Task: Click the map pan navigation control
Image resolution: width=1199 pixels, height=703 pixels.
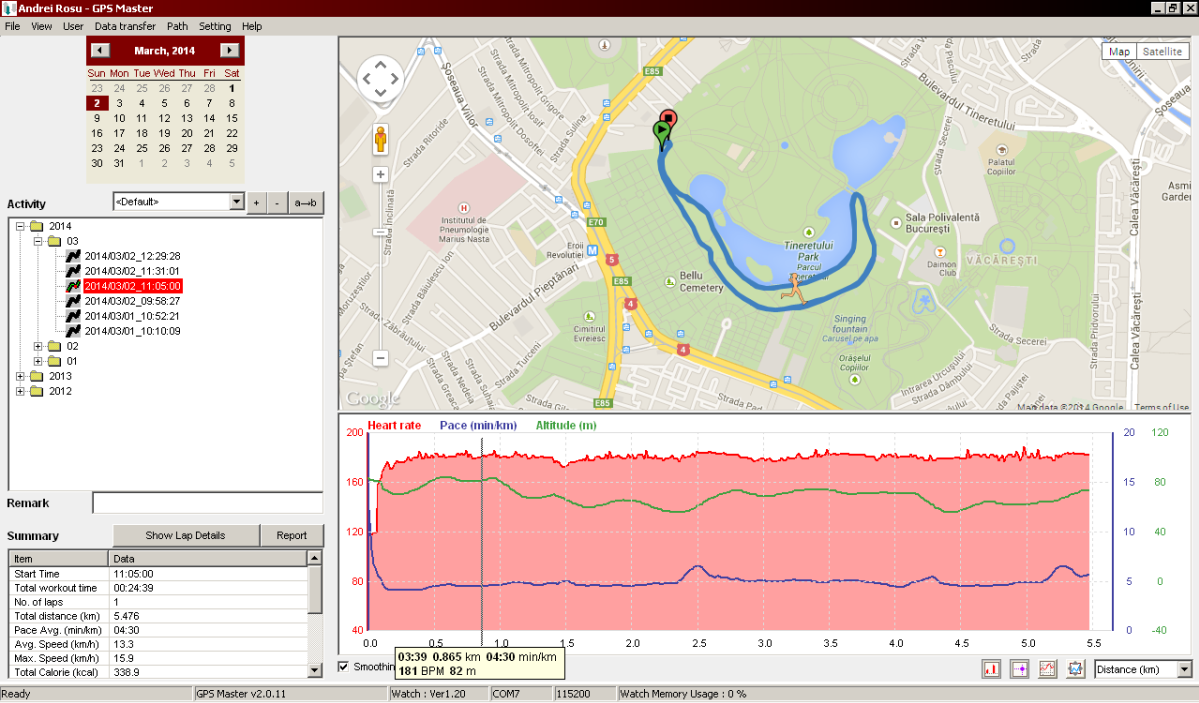Action: (380, 79)
